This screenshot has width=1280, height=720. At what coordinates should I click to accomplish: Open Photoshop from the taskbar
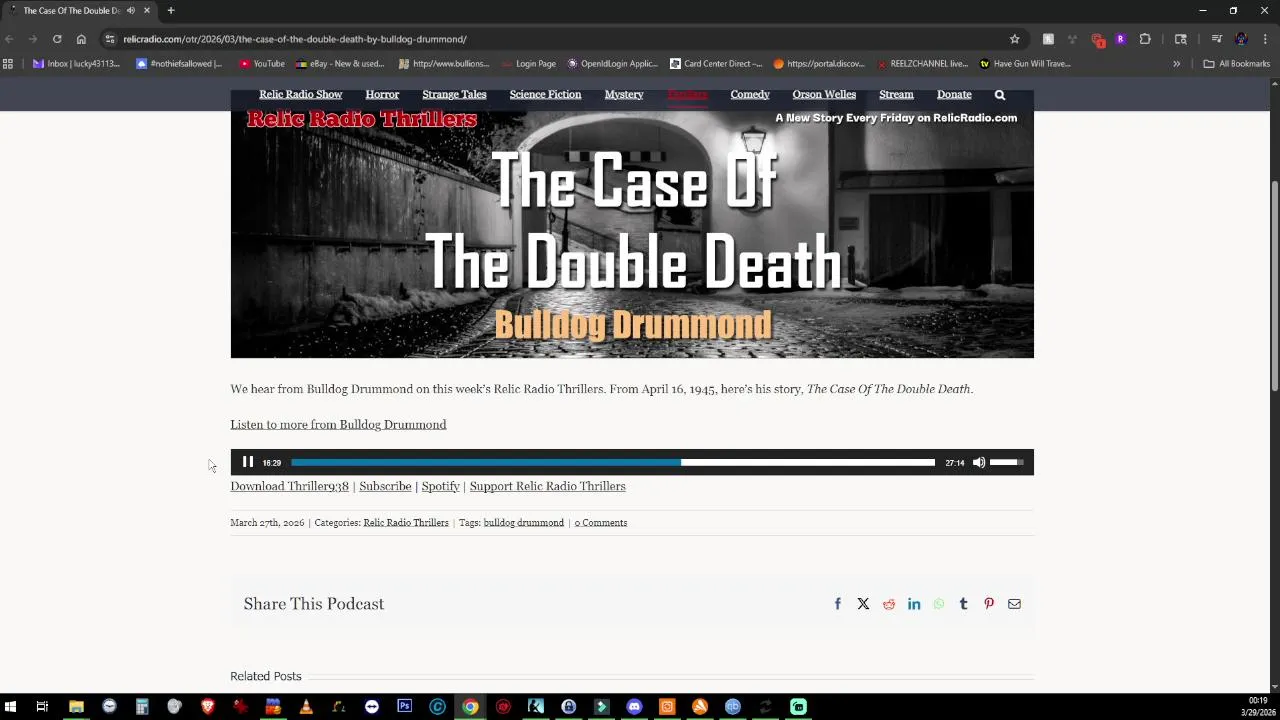[x=404, y=707]
